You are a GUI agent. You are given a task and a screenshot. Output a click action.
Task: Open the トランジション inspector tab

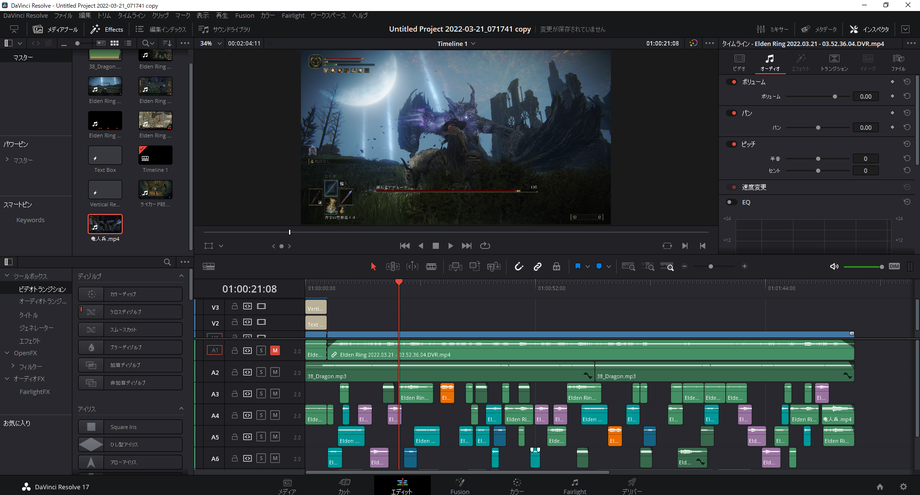point(834,62)
